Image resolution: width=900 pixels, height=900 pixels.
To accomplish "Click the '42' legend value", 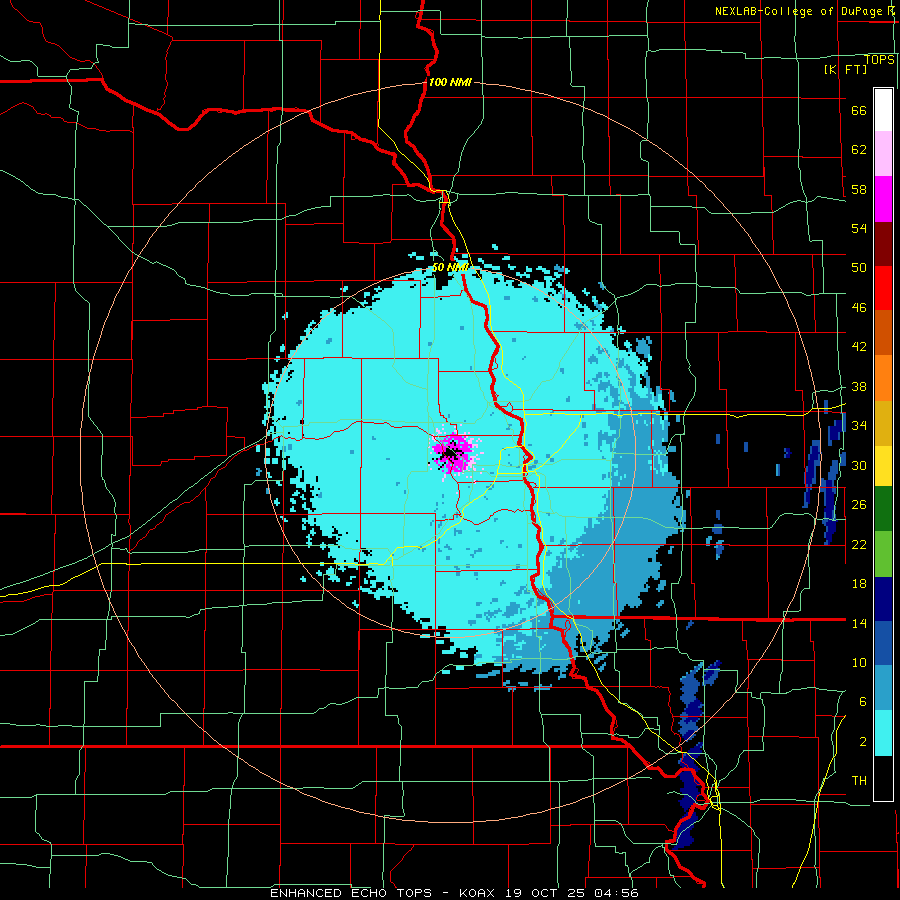I will point(859,347).
